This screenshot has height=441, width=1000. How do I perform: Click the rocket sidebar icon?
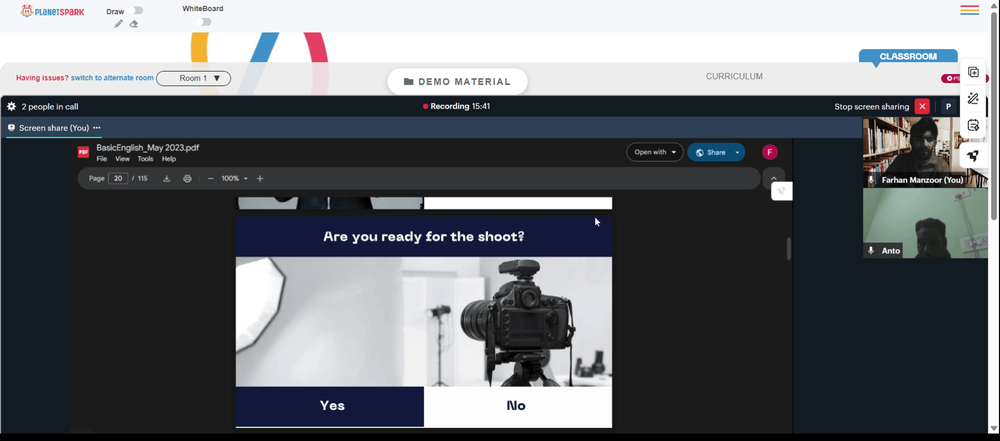pos(973,154)
